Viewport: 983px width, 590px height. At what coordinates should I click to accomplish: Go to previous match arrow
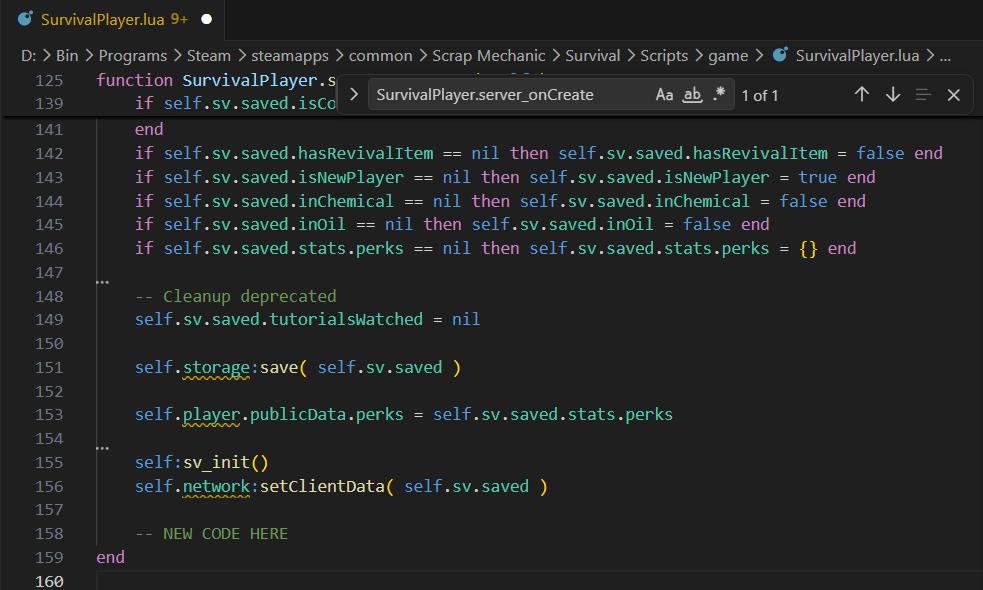(x=862, y=95)
